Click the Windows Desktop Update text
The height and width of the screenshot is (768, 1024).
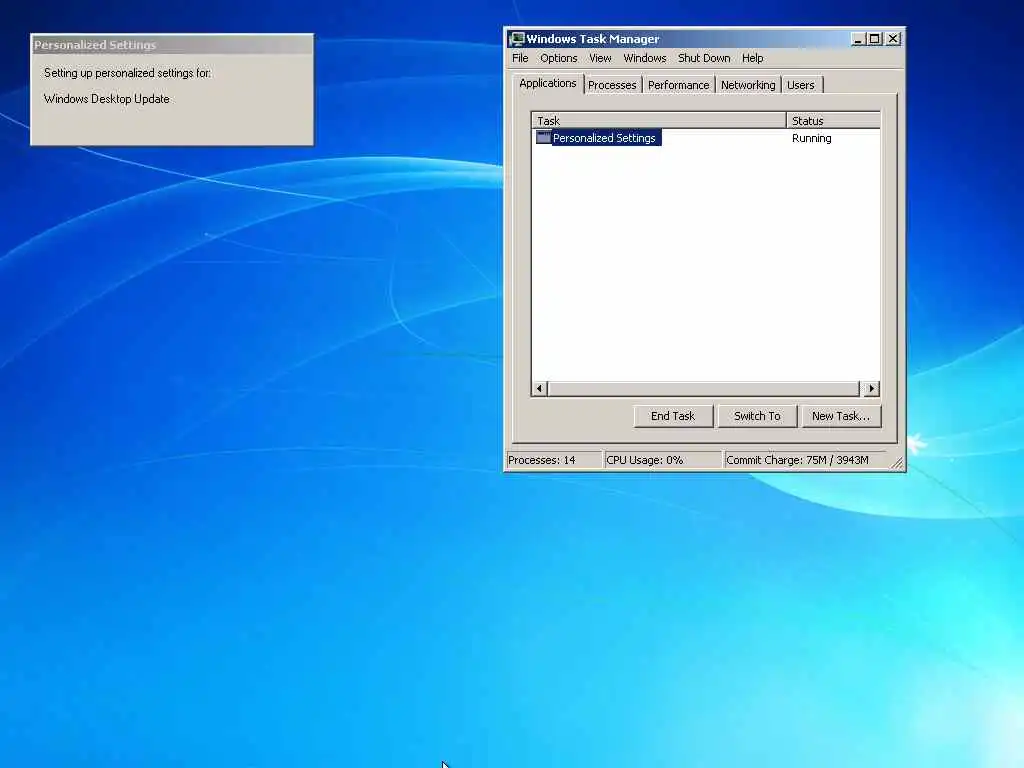click(106, 99)
